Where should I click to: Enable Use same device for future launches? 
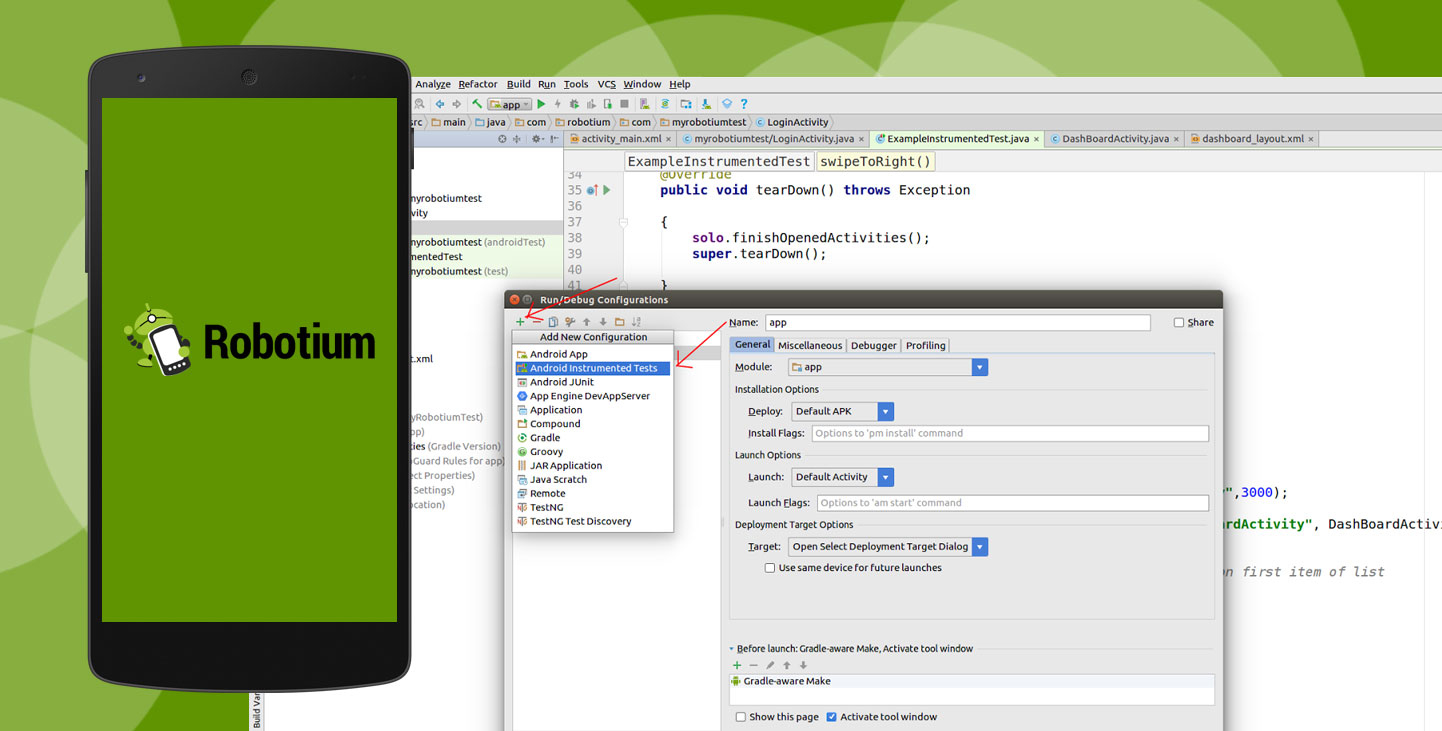coord(770,568)
